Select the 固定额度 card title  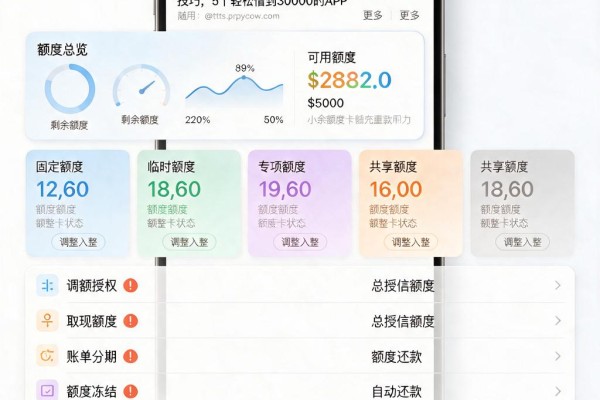tap(59, 167)
